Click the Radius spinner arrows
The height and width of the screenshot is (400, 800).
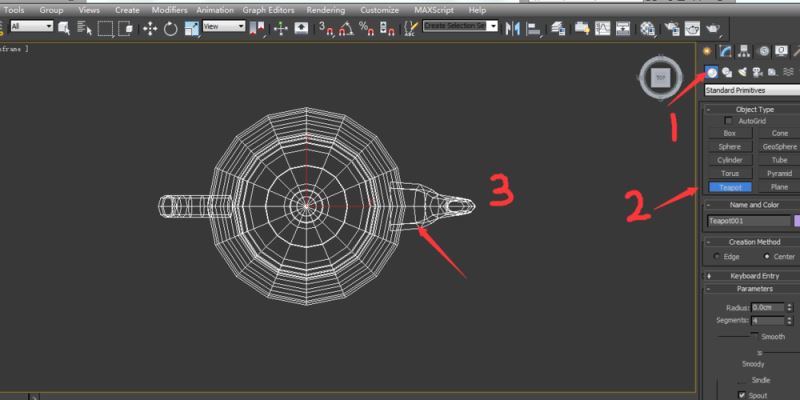790,308
